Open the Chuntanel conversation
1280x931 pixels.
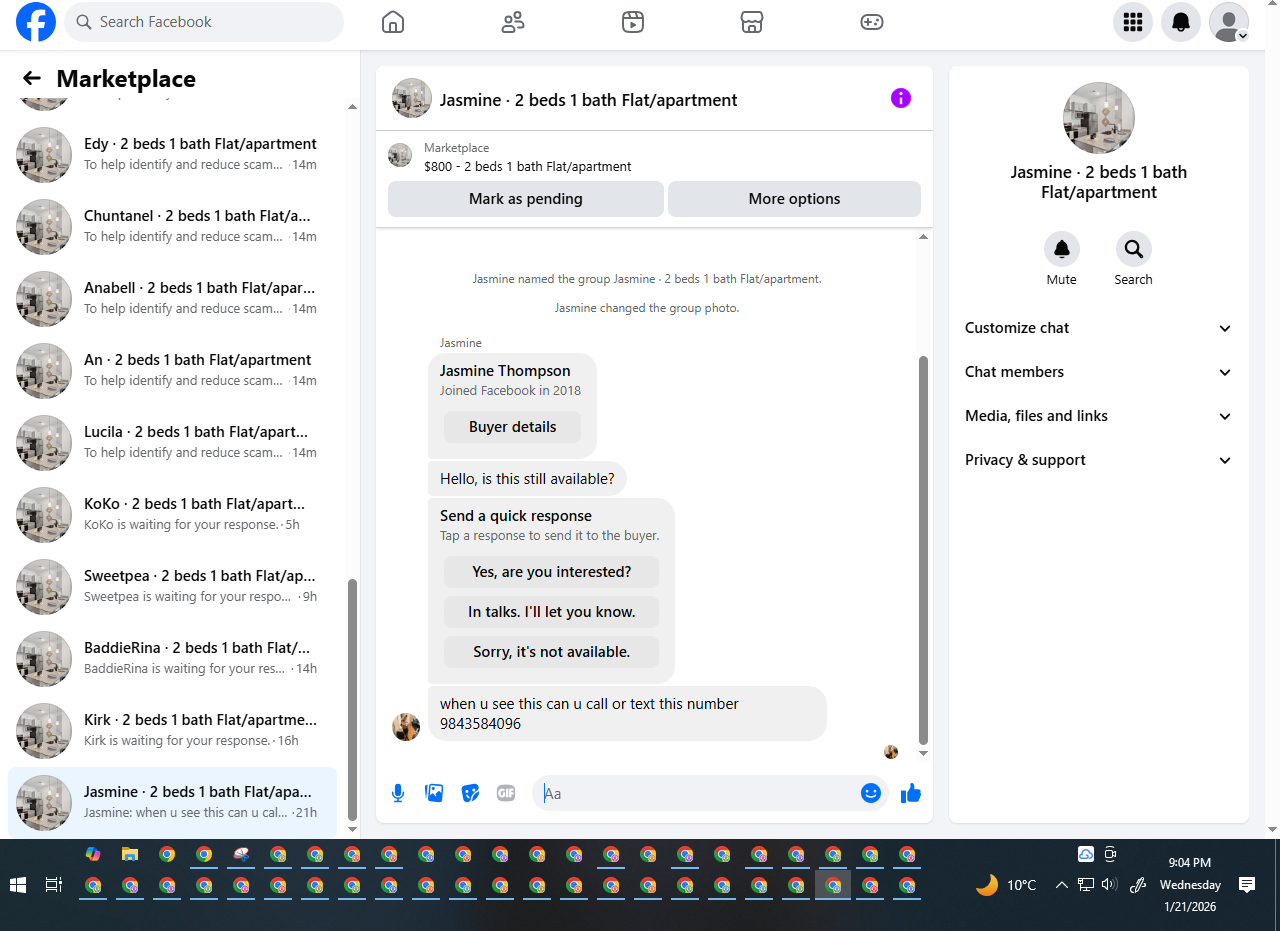pyautogui.click(x=172, y=227)
